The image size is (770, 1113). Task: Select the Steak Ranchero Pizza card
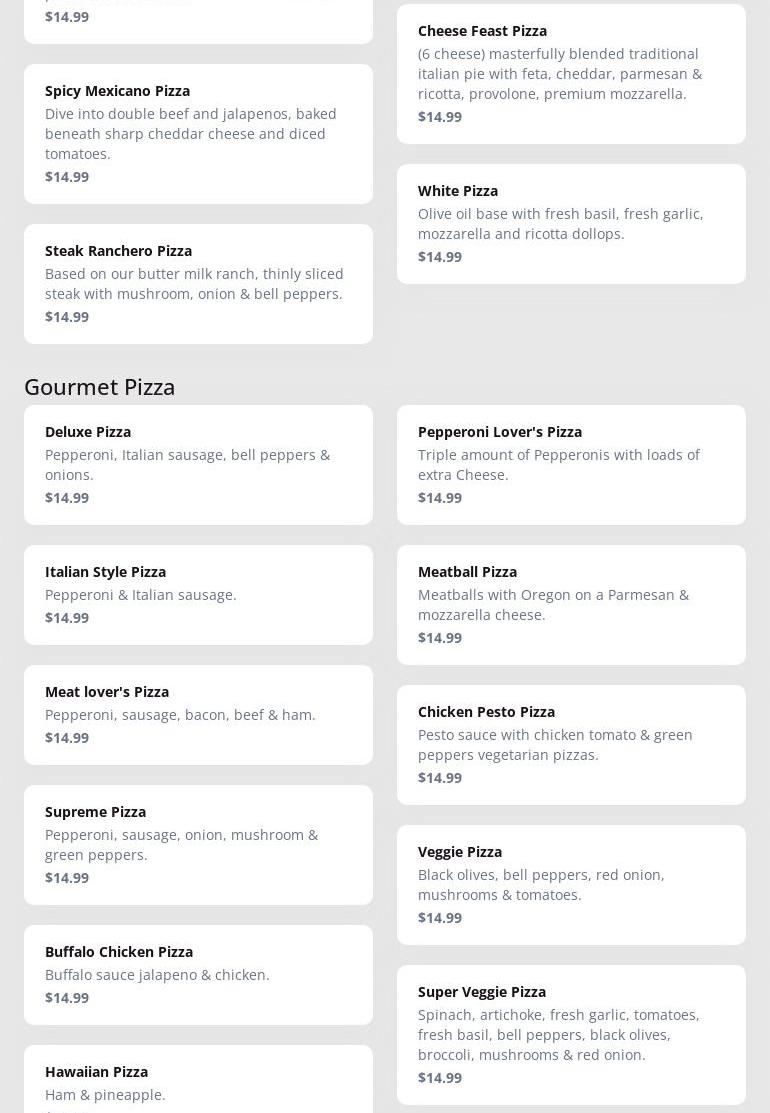tap(198, 283)
